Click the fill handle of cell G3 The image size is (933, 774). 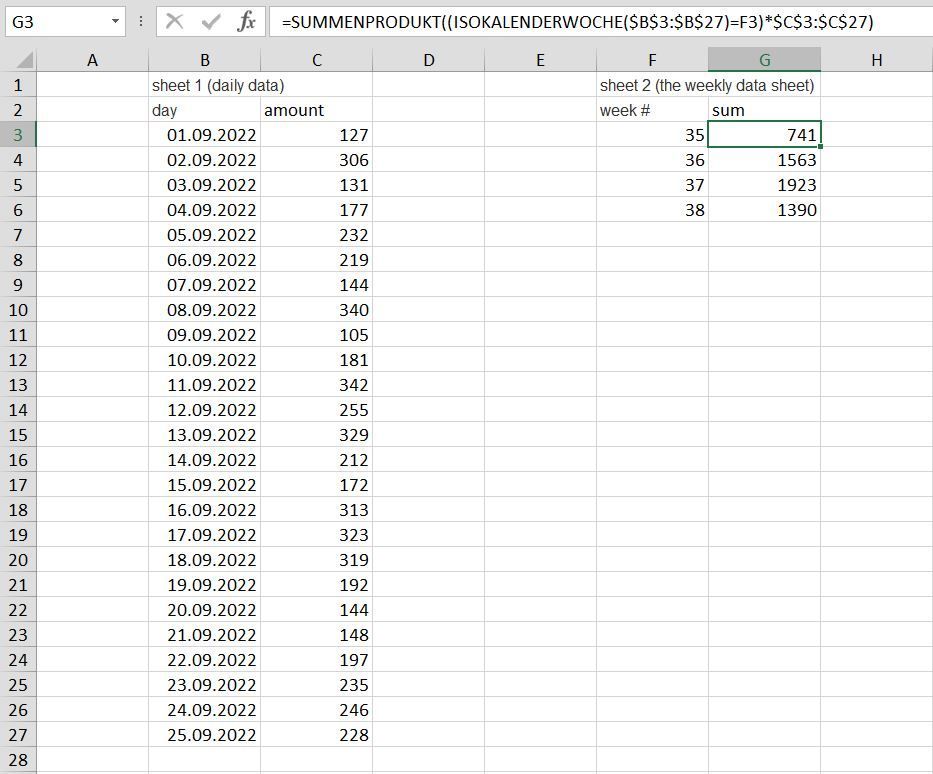coord(821,146)
